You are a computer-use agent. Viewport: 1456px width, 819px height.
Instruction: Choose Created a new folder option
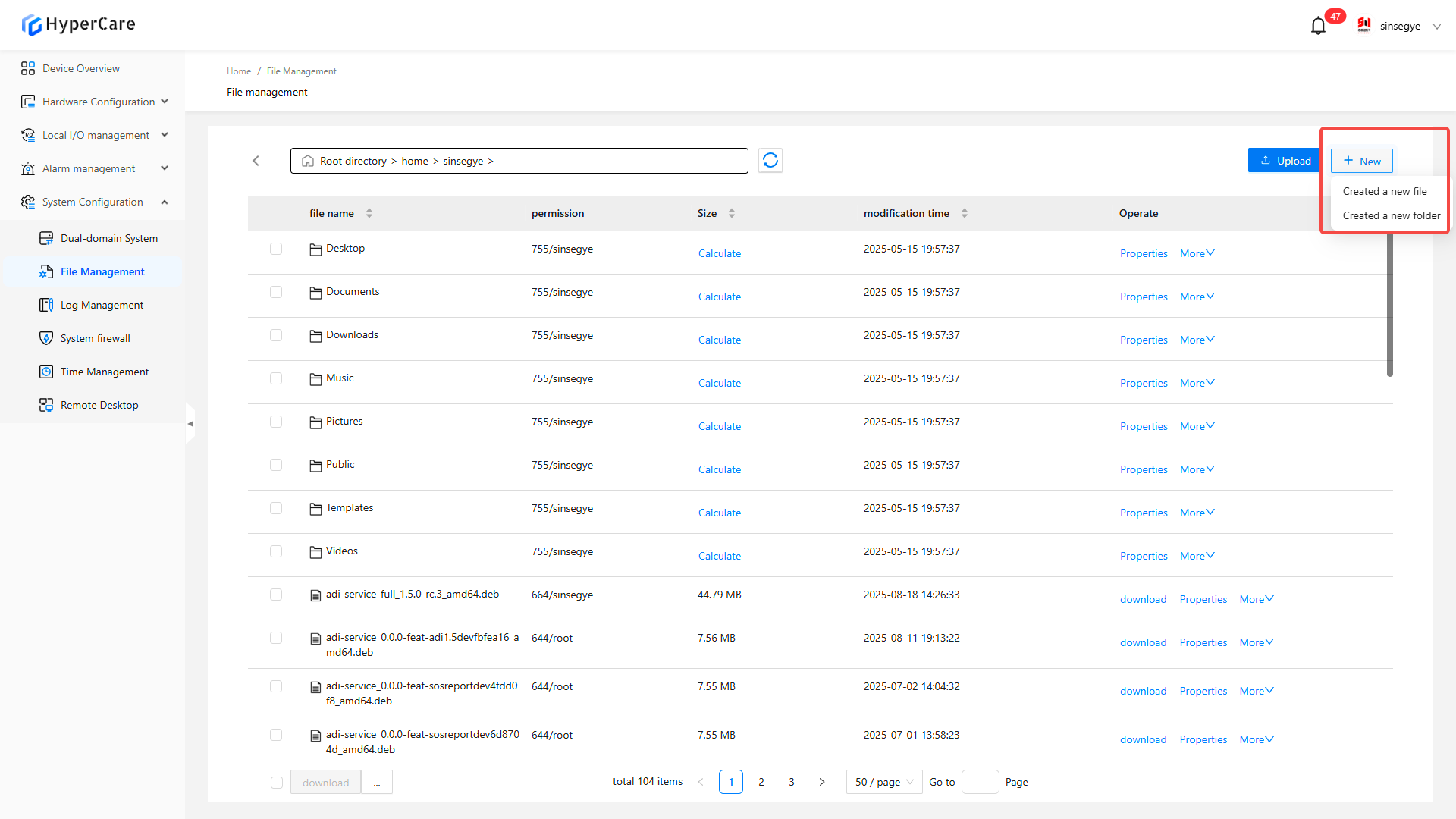(1391, 215)
